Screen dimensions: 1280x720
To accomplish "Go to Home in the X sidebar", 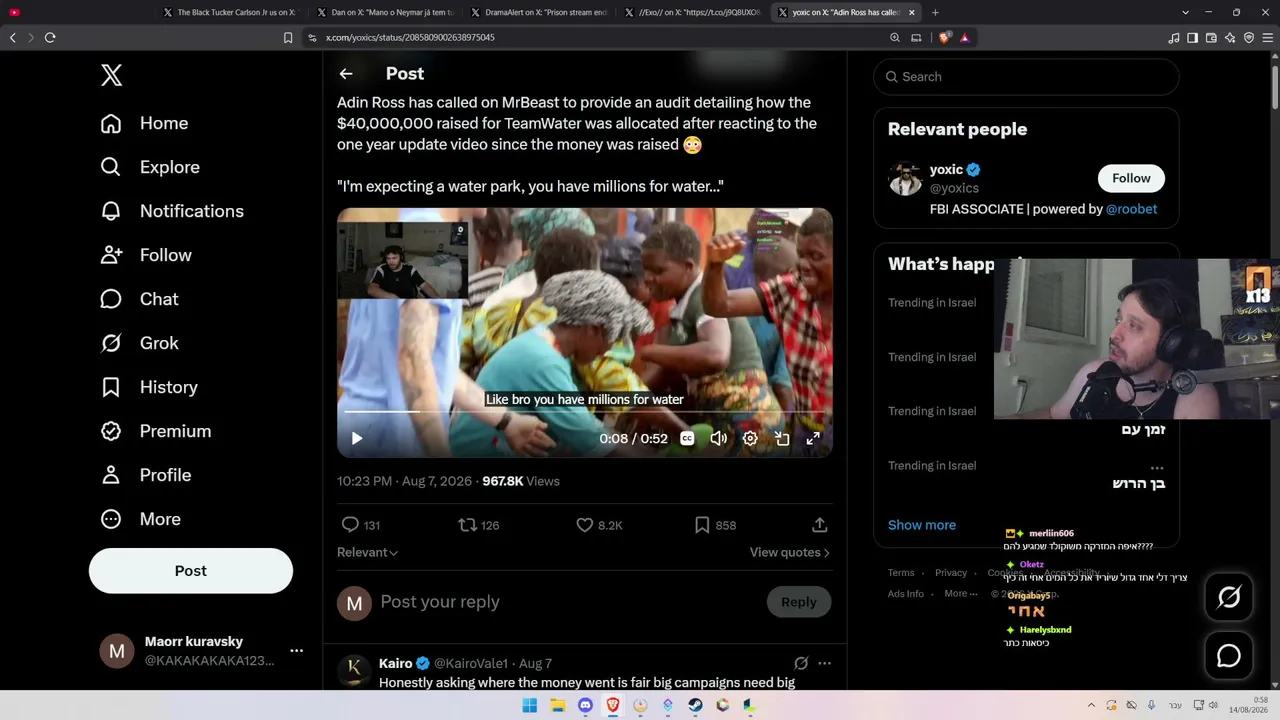I will click(x=144, y=123).
